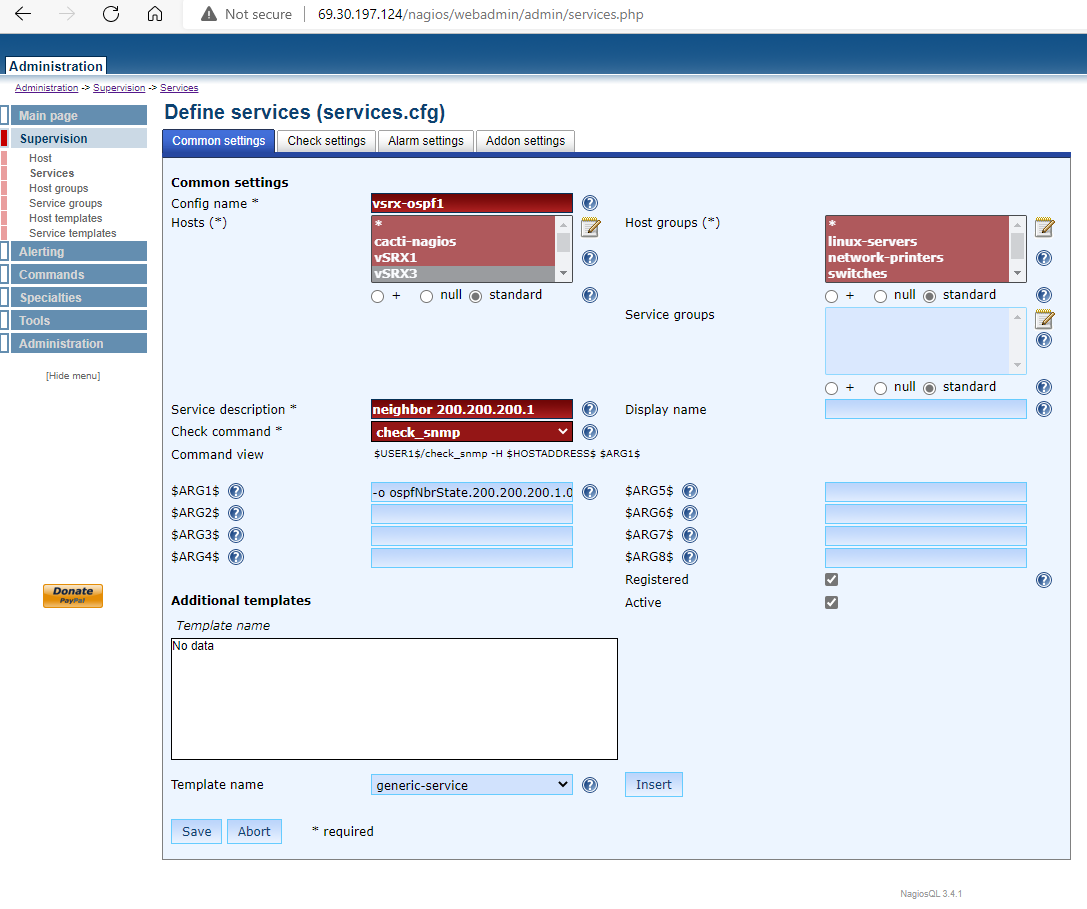
Task: Click the help icon beside Check command
Action: (x=590, y=432)
